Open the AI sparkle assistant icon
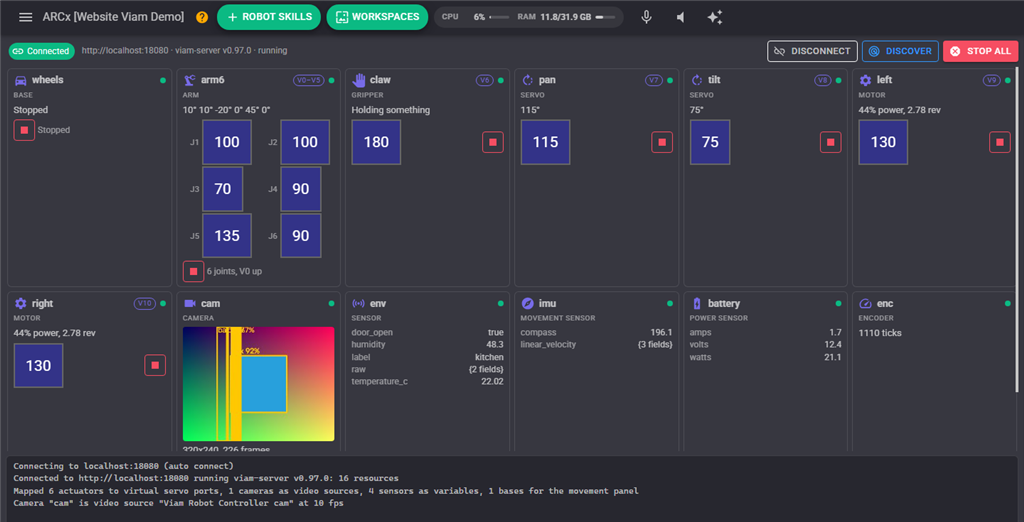 [714, 17]
